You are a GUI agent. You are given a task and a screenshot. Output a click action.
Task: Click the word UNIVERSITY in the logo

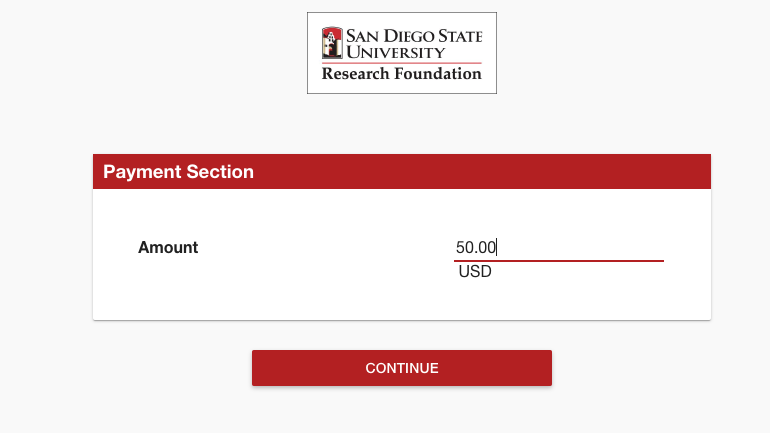[395, 53]
